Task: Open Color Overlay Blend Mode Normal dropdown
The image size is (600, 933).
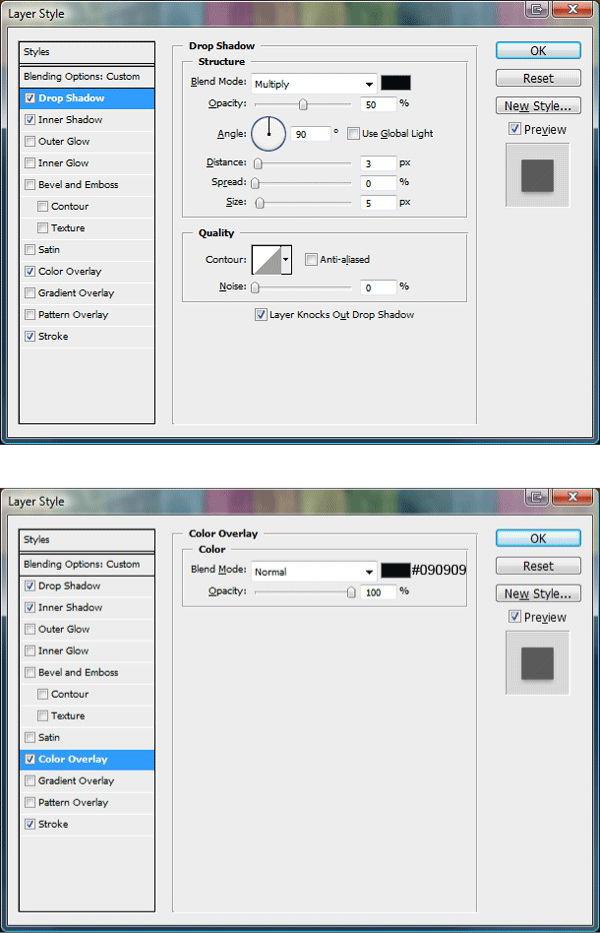Action: click(314, 572)
